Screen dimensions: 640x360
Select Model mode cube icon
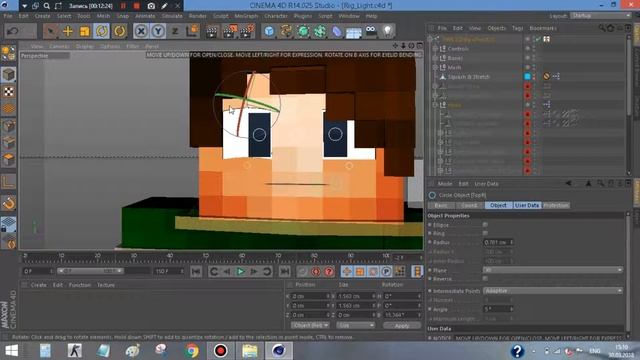[9, 74]
